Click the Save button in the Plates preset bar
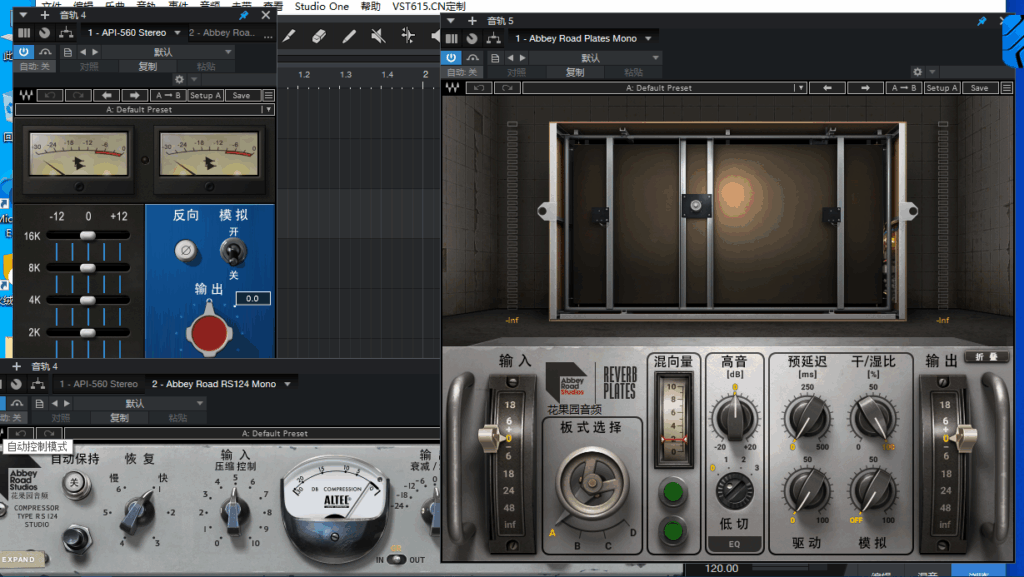This screenshot has width=1024, height=577. pyautogui.click(x=978, y=87)
